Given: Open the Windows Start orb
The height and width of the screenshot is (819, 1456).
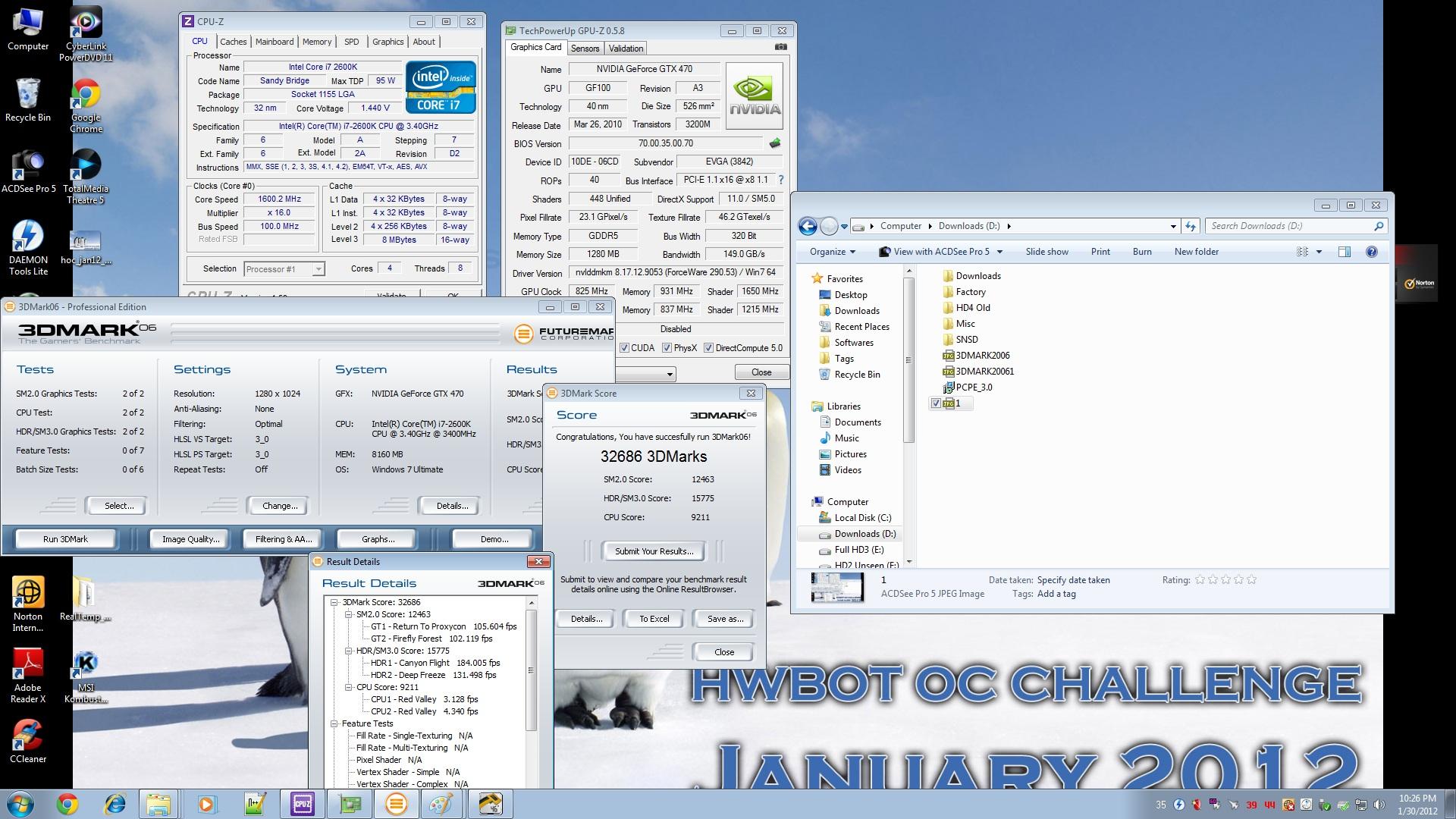Looking at the screenshot, I should 20,804.
